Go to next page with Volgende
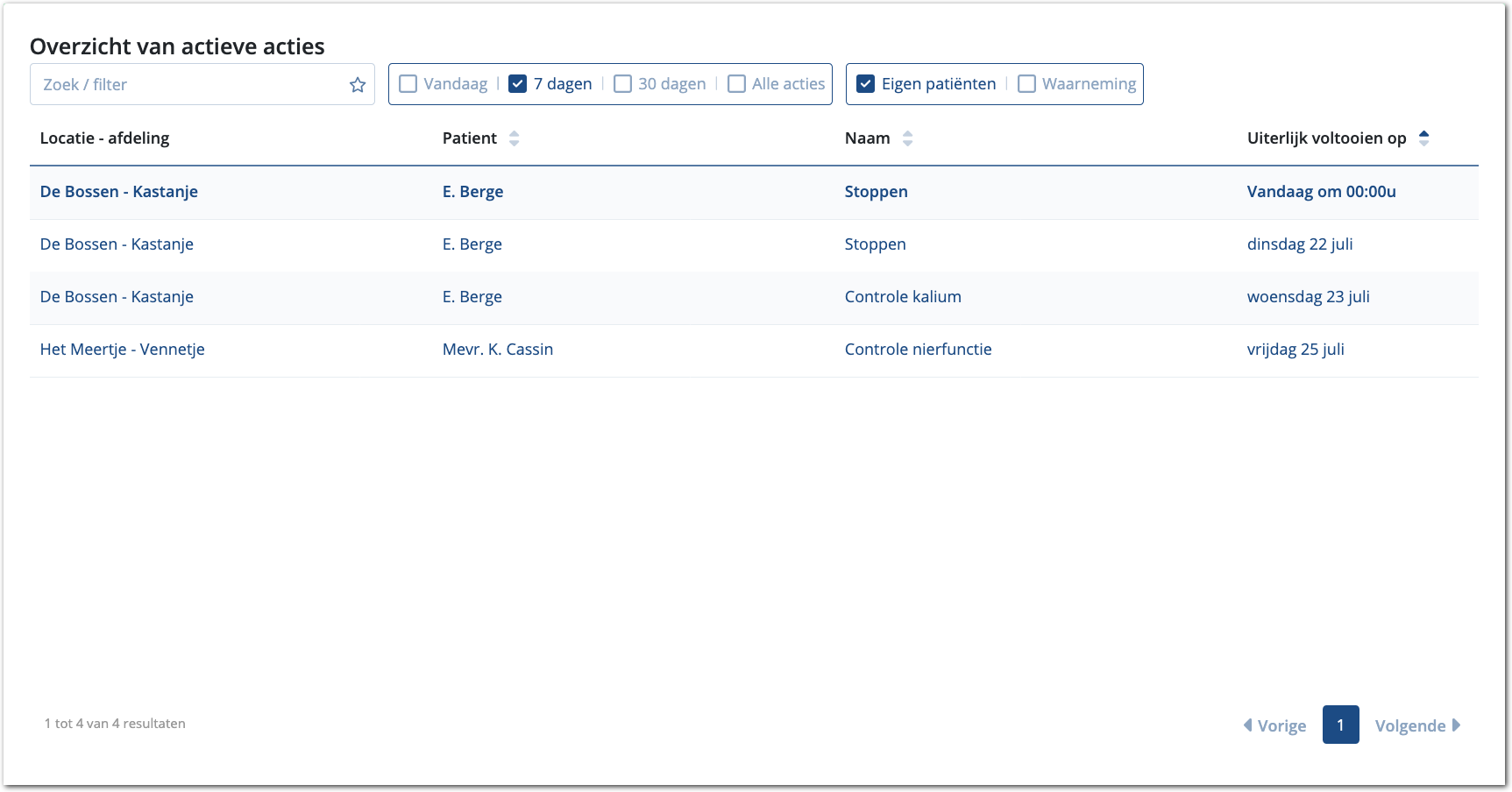The width and height of the screenshot is (1512, 792). 1417,725
